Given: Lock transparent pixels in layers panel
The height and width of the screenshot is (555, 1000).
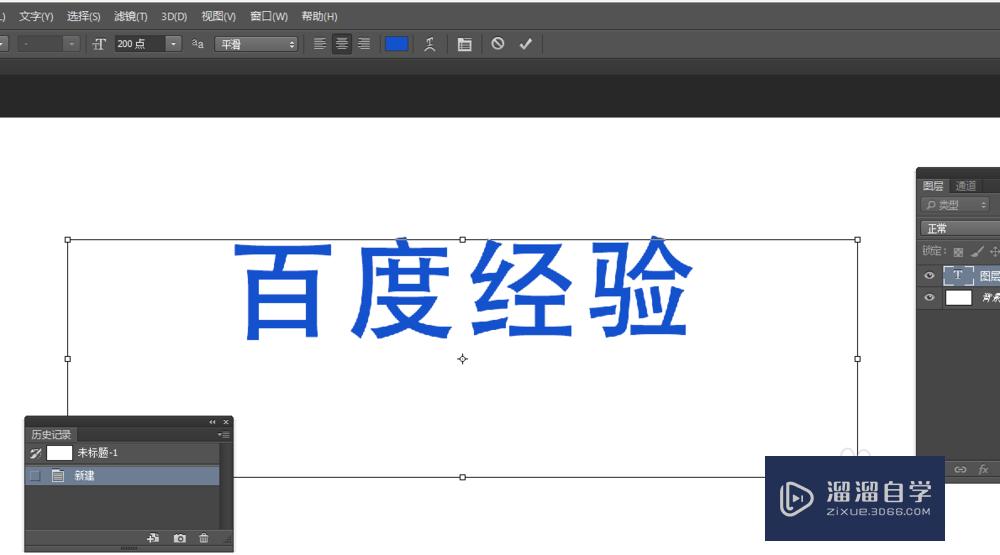Looking at the screenshot, I should [958, 252].
